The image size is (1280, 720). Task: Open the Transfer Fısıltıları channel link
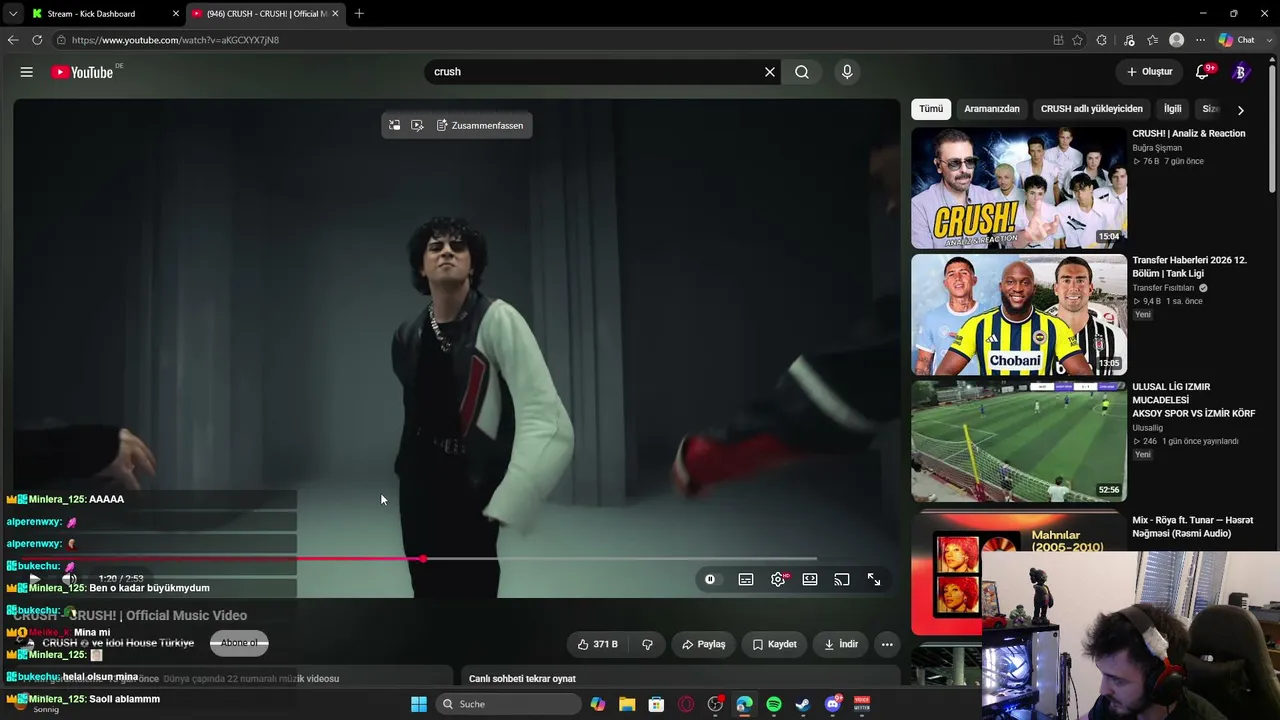[x=1163, y=288]
